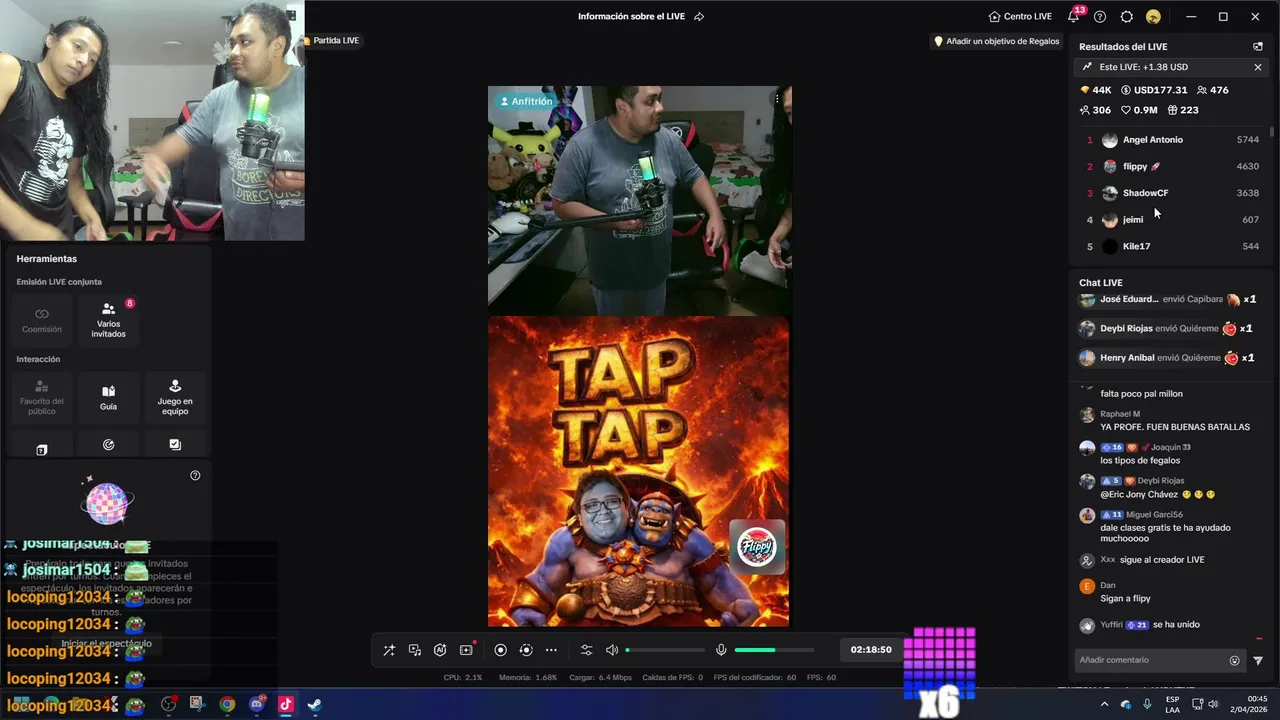The width and height of the screenshot is (1280, 720).
Task: Open the question card tool icon
Action: click(x=42, y=449)
